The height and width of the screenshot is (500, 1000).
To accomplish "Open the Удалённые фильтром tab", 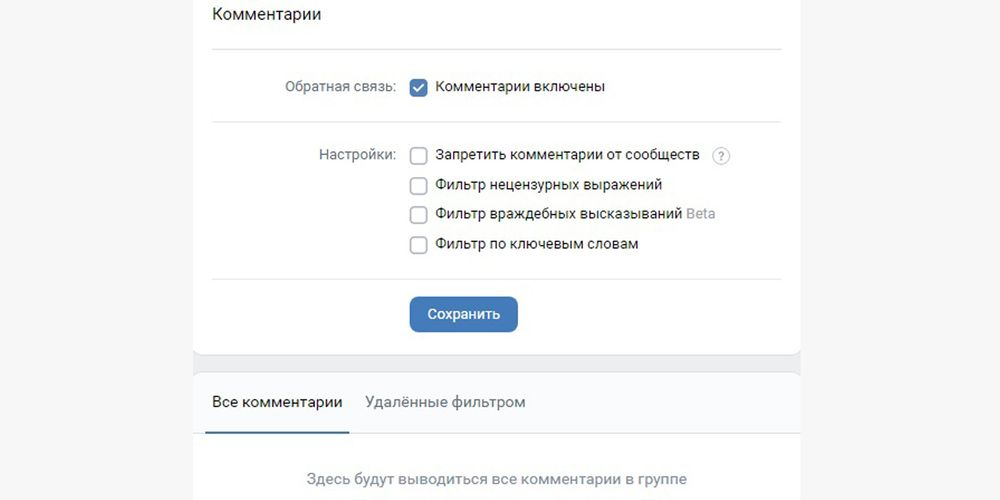I will click(445, 402).
